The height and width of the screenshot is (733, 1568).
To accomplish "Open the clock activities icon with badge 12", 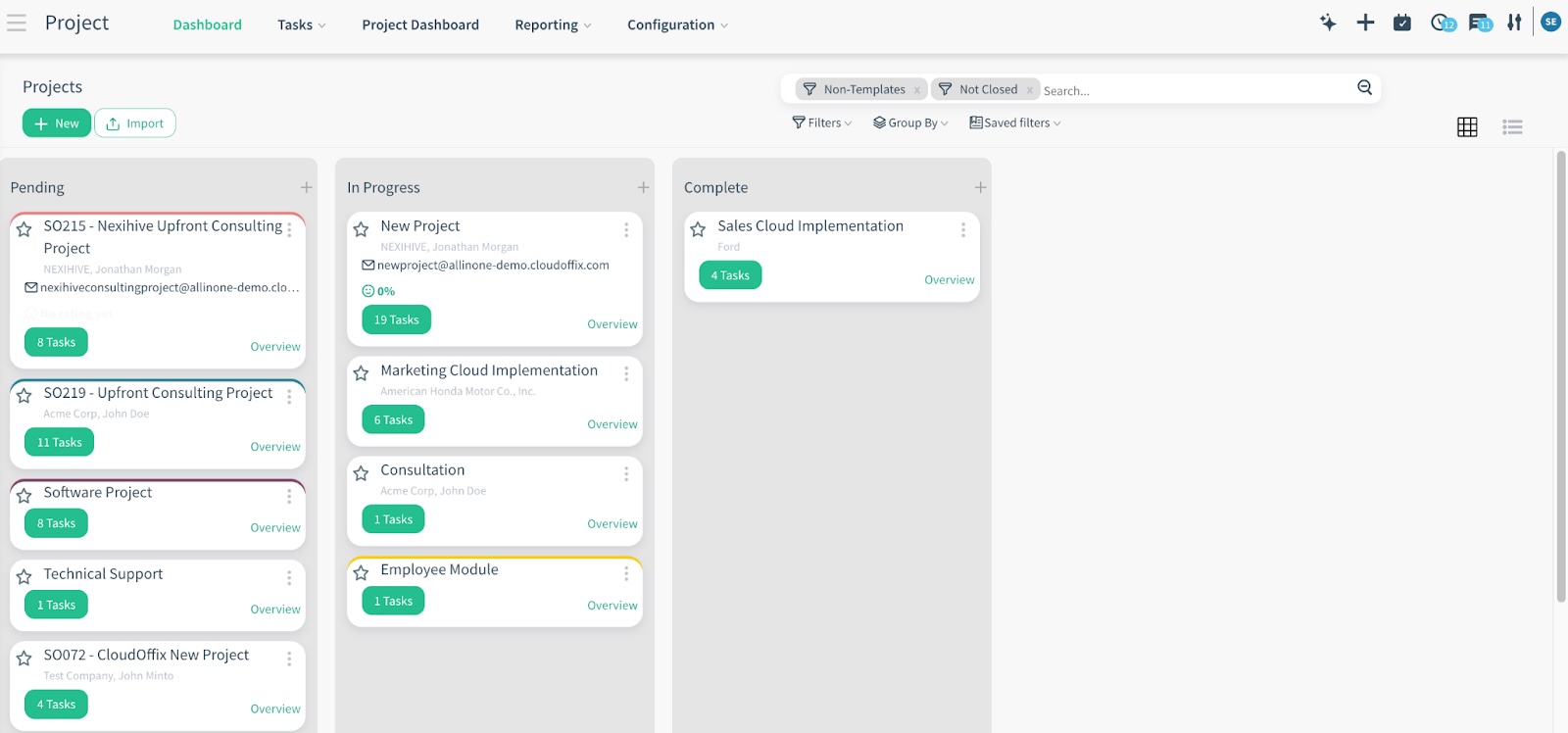I will (1441, 23).
